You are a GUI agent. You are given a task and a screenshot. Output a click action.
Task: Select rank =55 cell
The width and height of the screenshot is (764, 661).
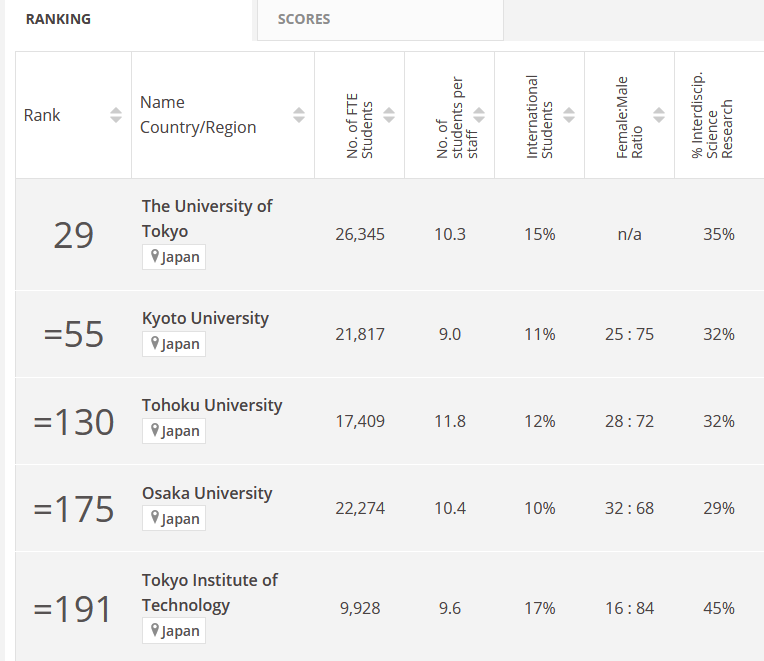click(x=74, y=334)
